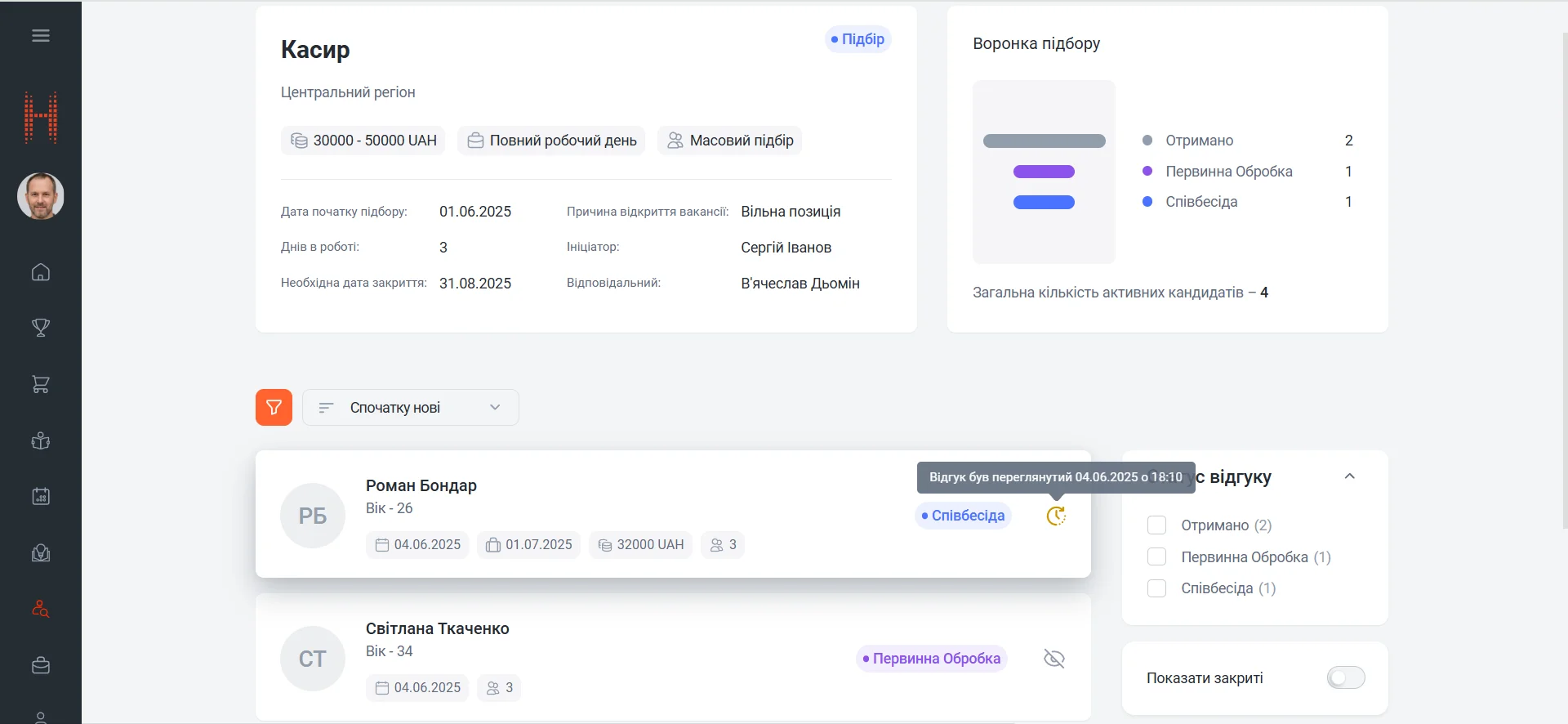Image resolution: width=1568 pixels, height=724 pixels.
Task: Click the viewed-history clock icon for Роман Бондар
Action: coord(1056,516)
